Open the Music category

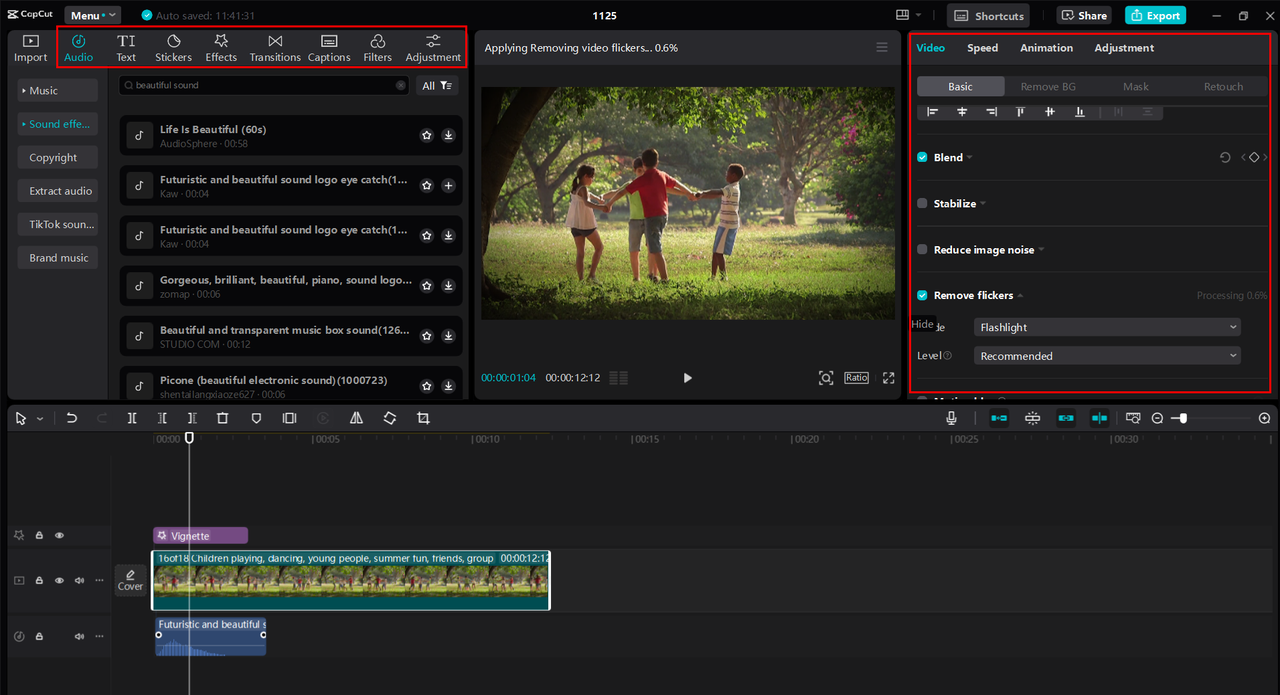click(57, 90)
